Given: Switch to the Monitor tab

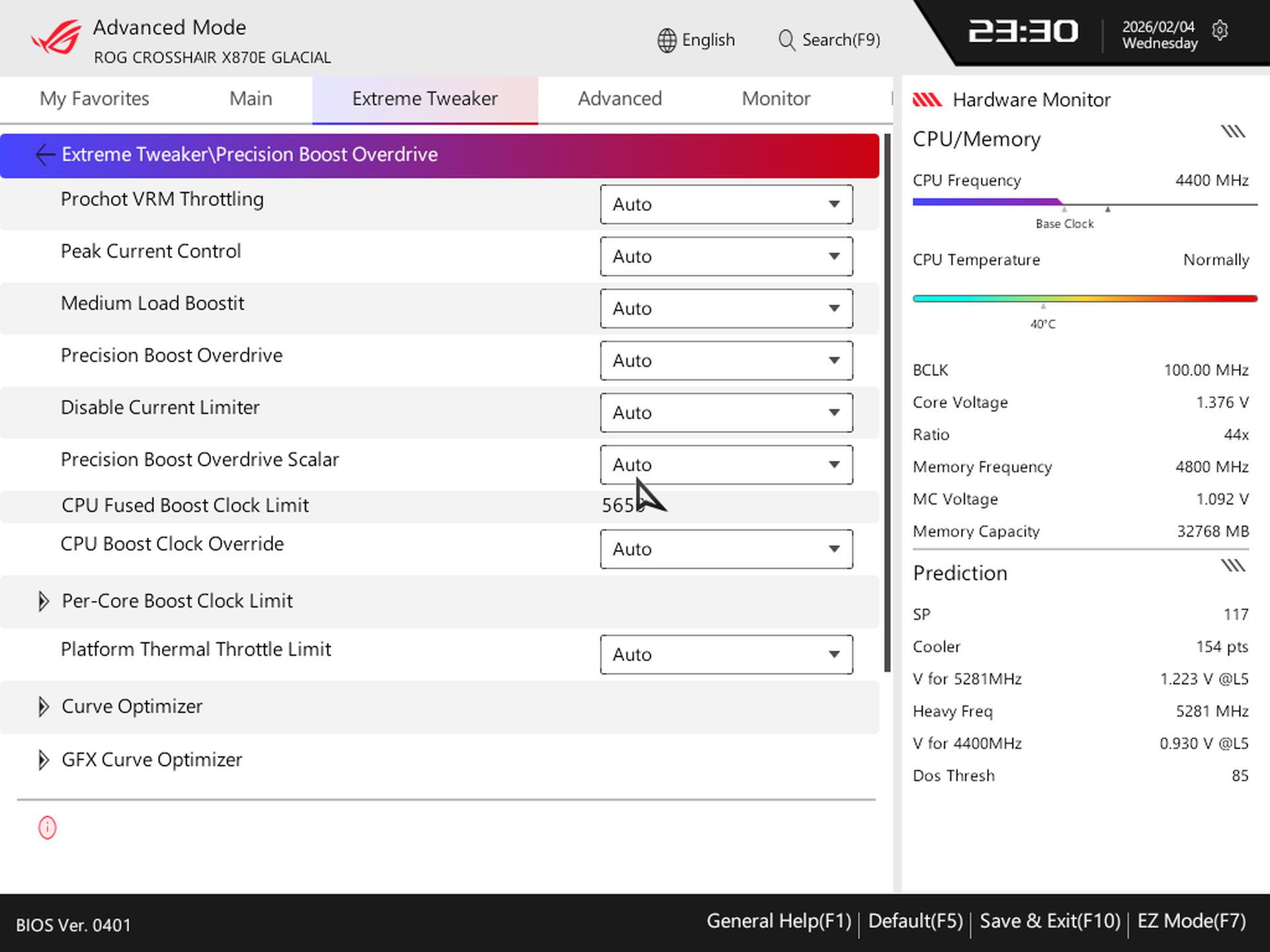Looking at the screenshot, I should [x=775, y=99].
